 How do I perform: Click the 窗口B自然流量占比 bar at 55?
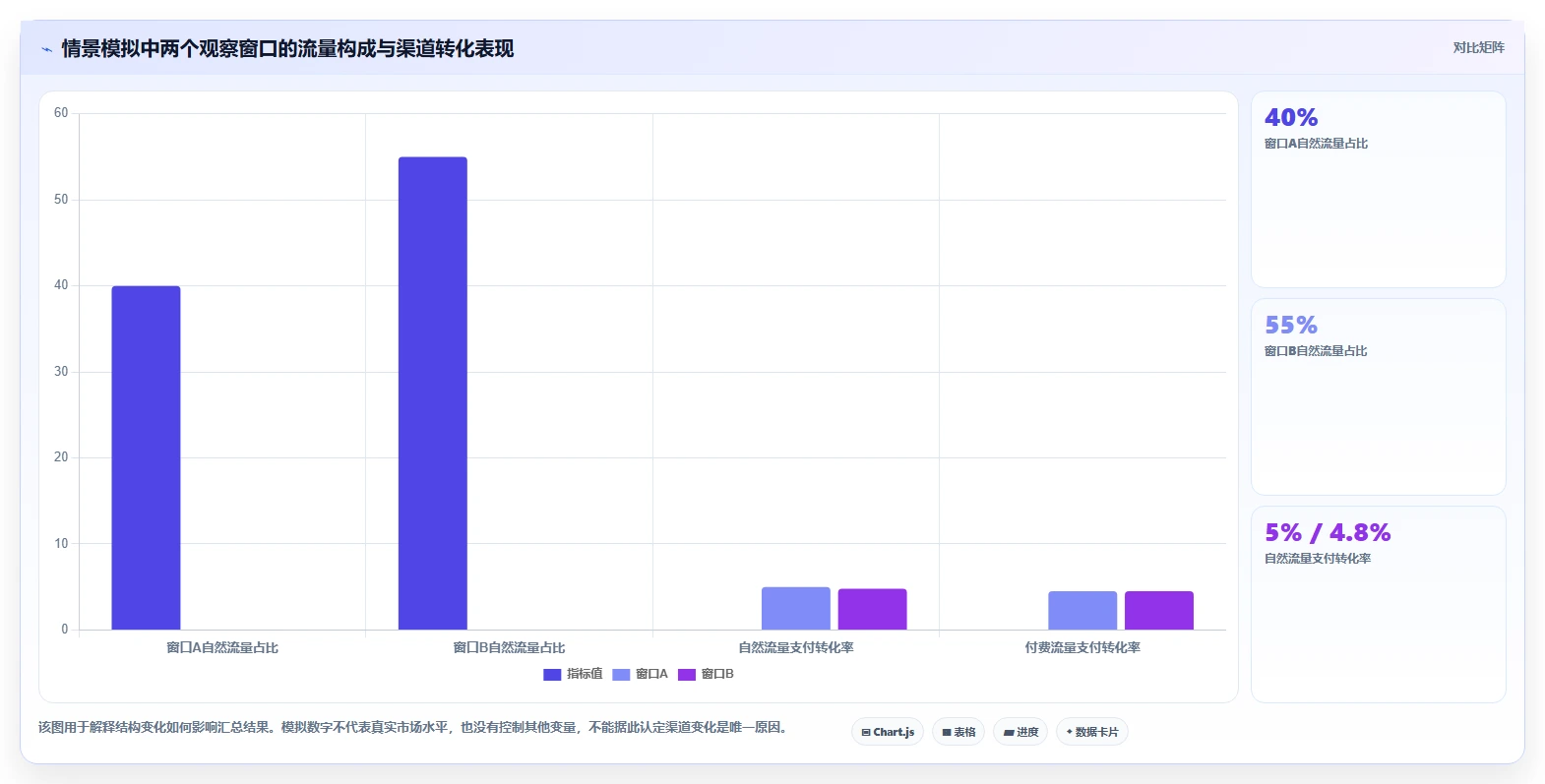click(x=433, y=393)
